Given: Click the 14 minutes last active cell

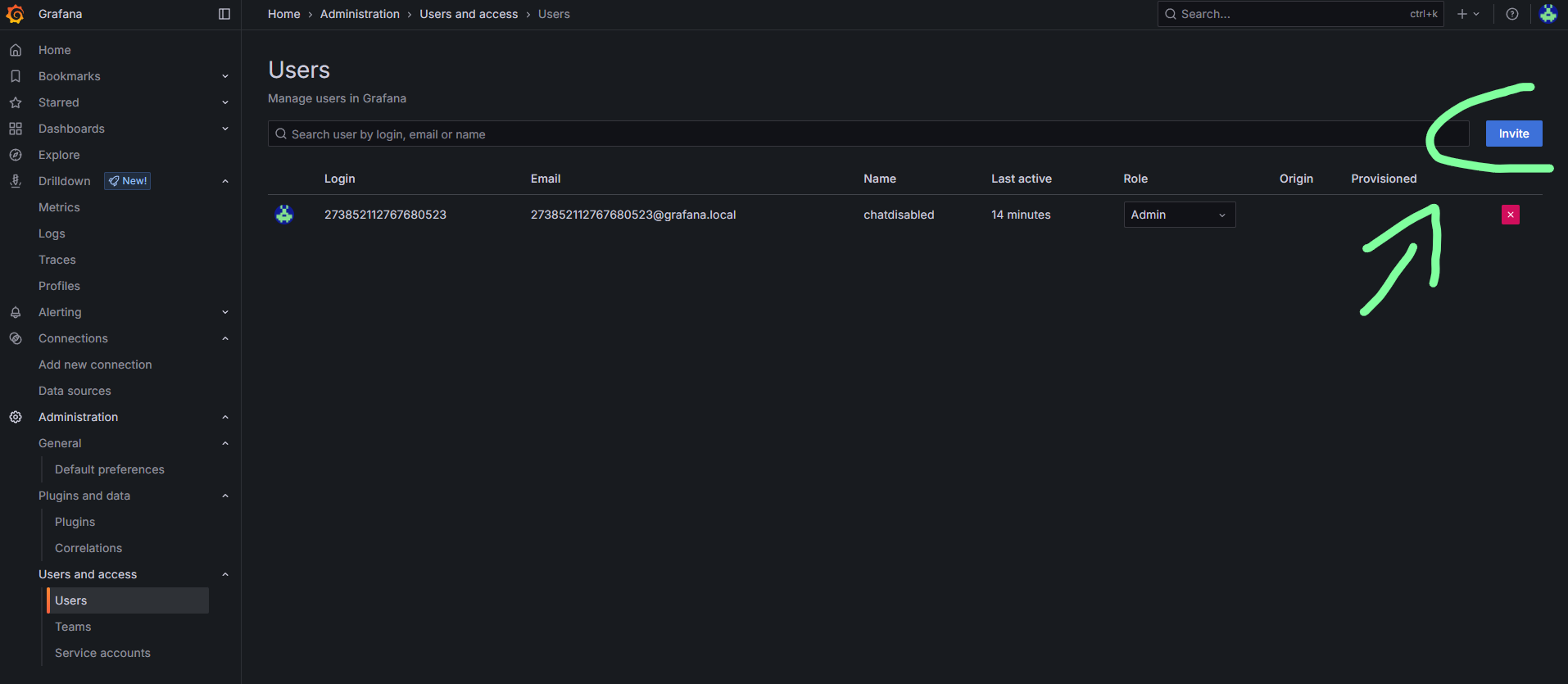Looking at the screenshot, I should point(1021,215).
